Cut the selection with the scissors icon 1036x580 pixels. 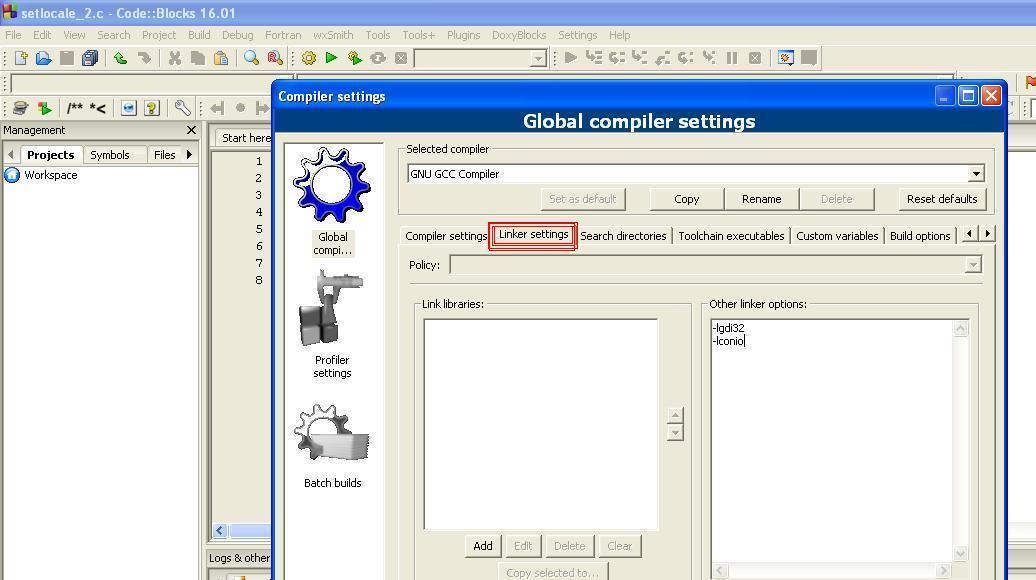174,58
